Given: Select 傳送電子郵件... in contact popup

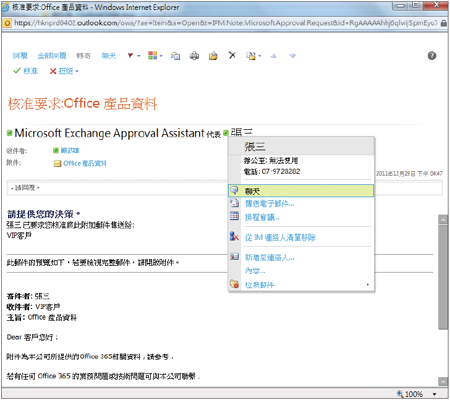Looking at the screenshot, I should click(270, 204).
